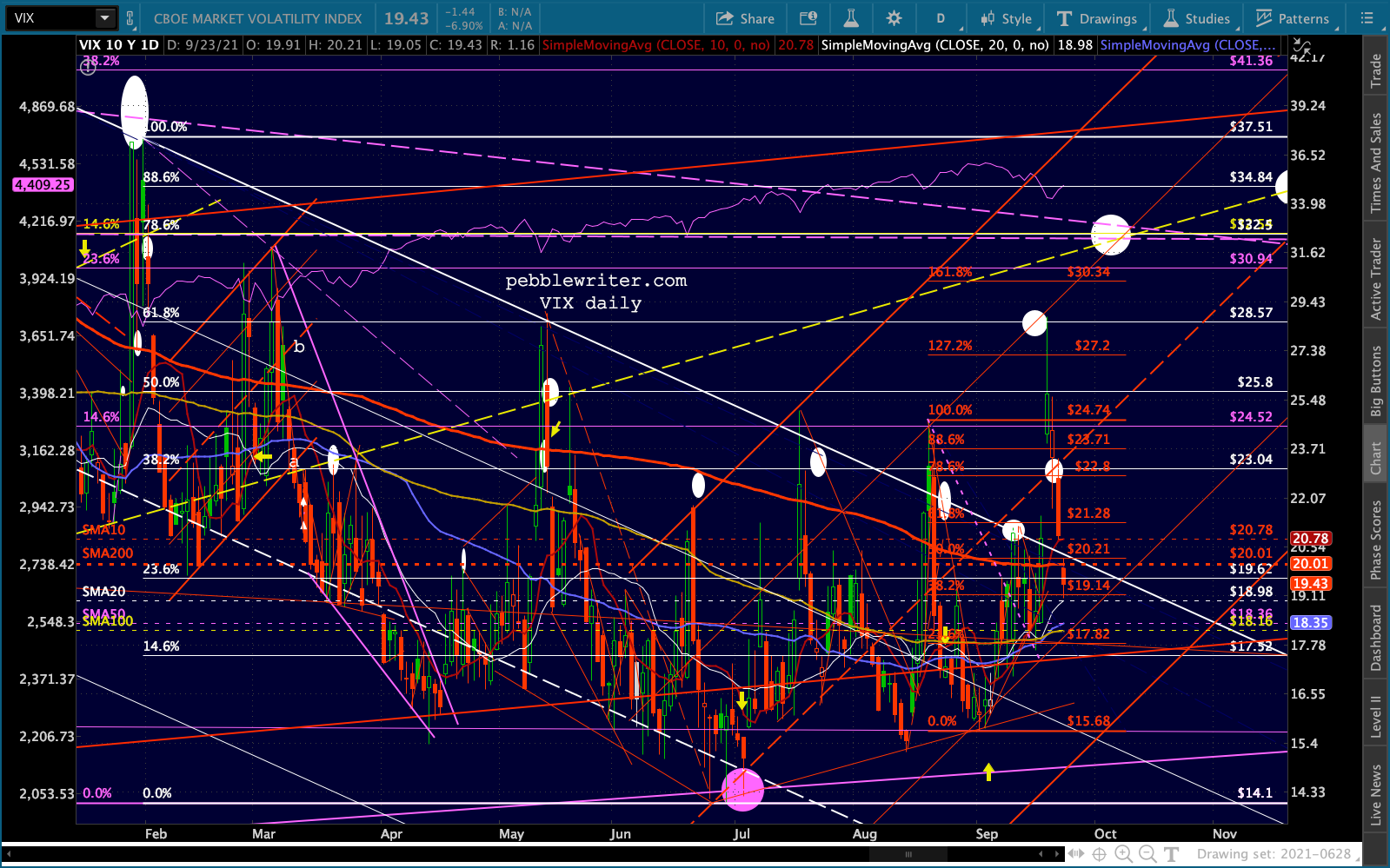Viewport: 1390px width, 868px height.
Task: Click the zoom in magnifier icon
Action: point(1123,854)
